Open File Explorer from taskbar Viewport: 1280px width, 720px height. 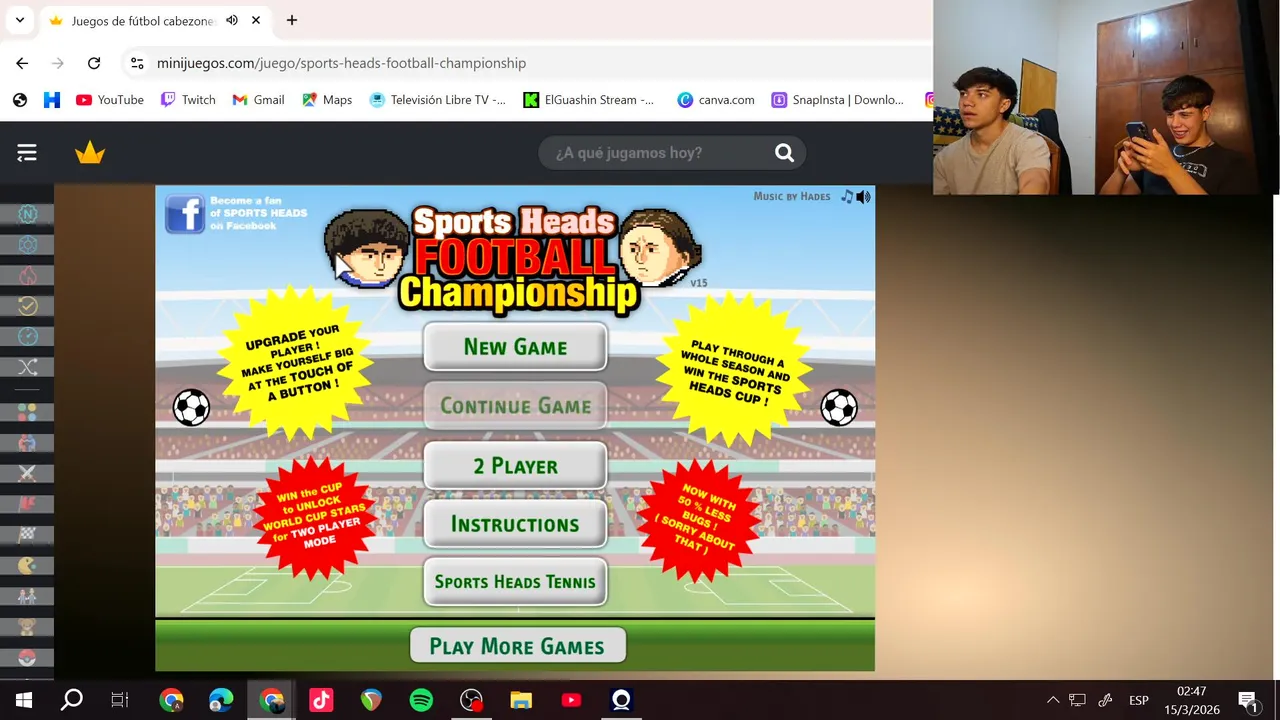tap(521, 700)
